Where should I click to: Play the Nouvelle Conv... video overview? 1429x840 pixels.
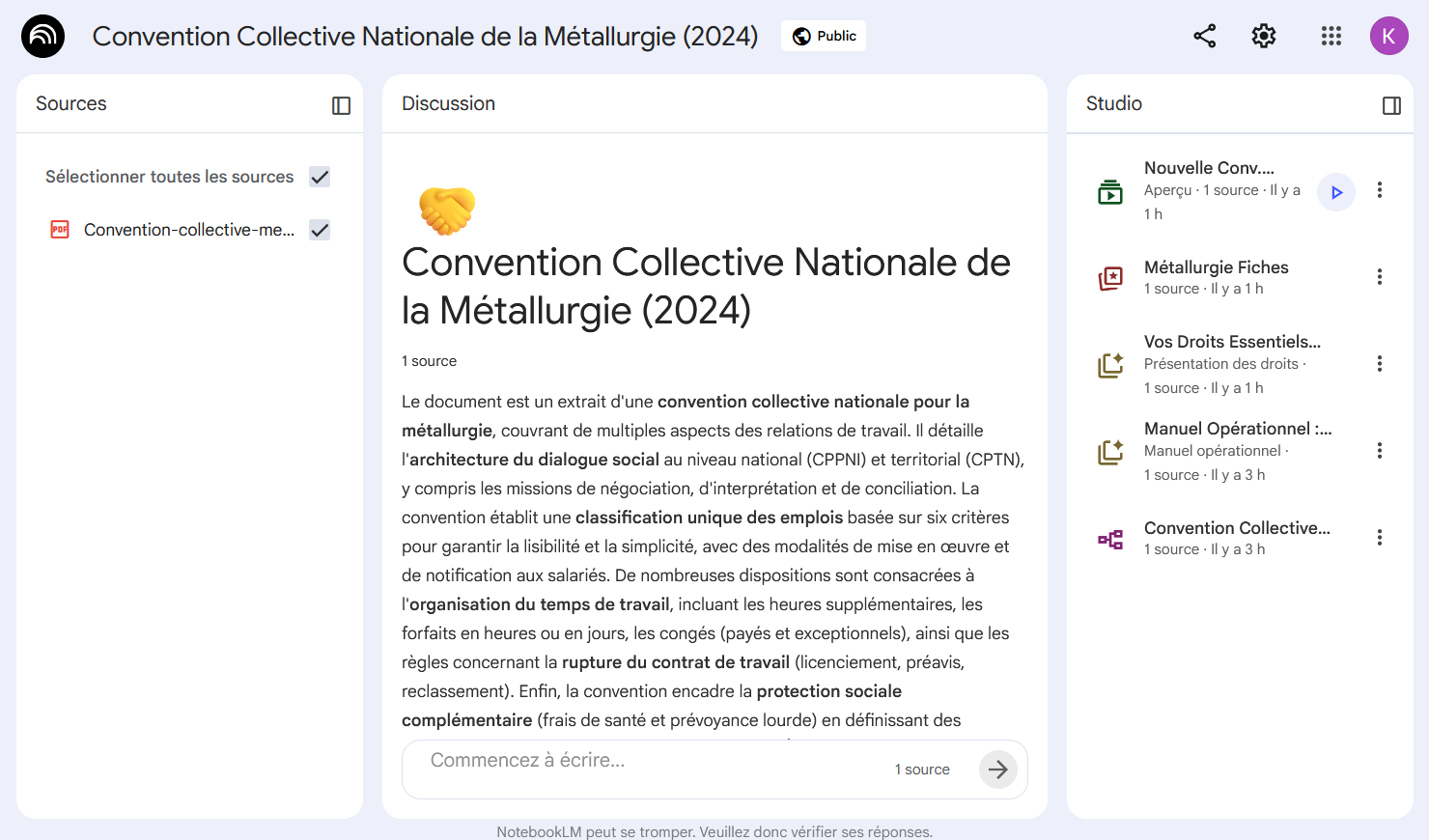pyautogui.click(x=1336, y=192)
